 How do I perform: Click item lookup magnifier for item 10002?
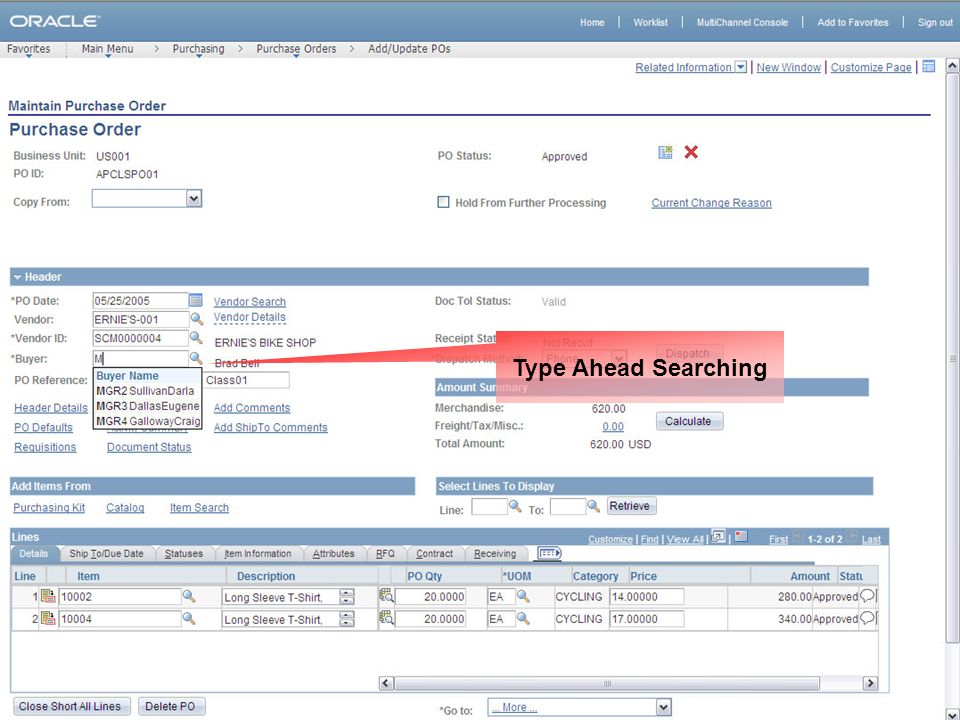(x=189, y=596)
